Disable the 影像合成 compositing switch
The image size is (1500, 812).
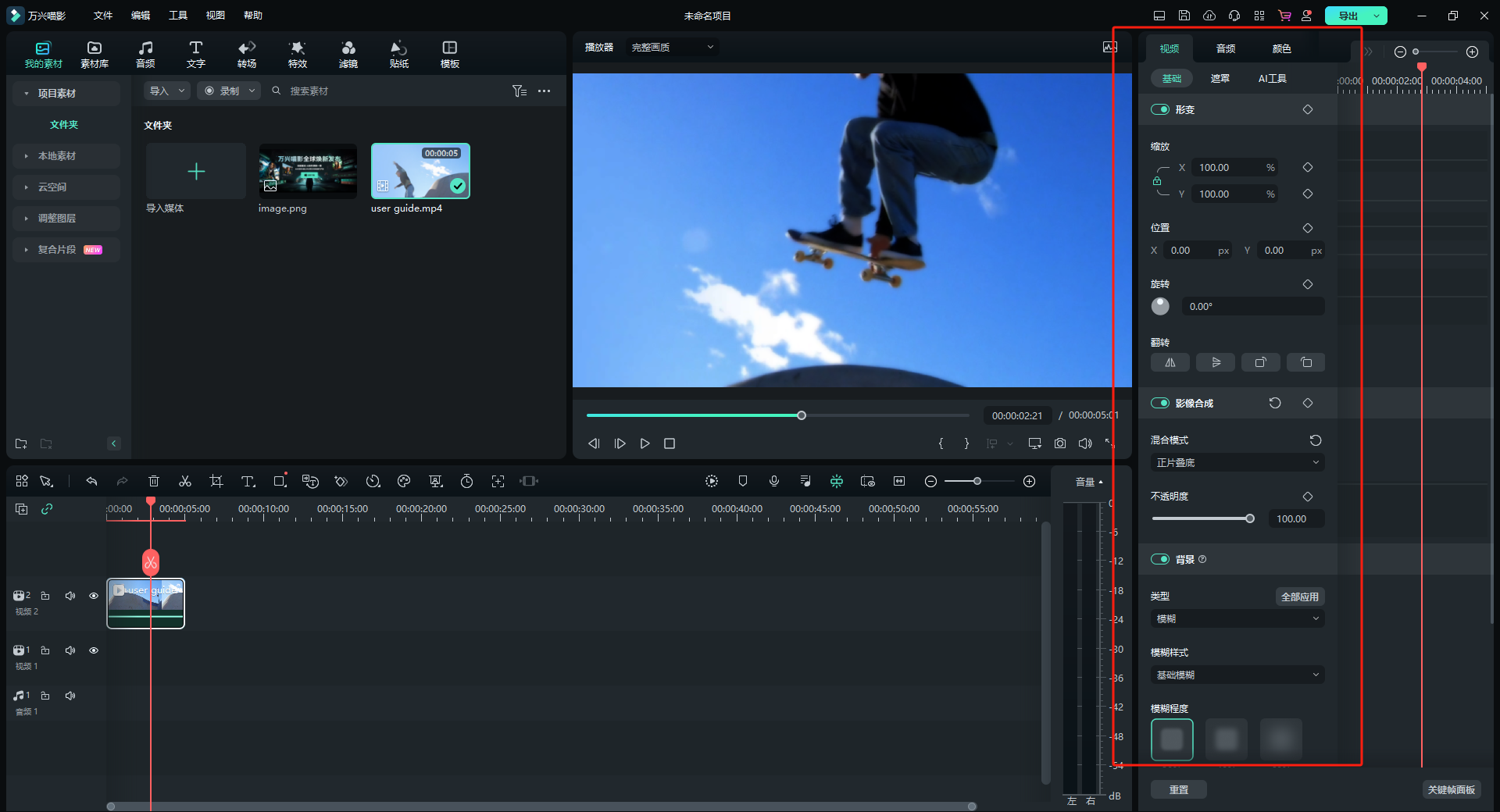[1160, 403]
